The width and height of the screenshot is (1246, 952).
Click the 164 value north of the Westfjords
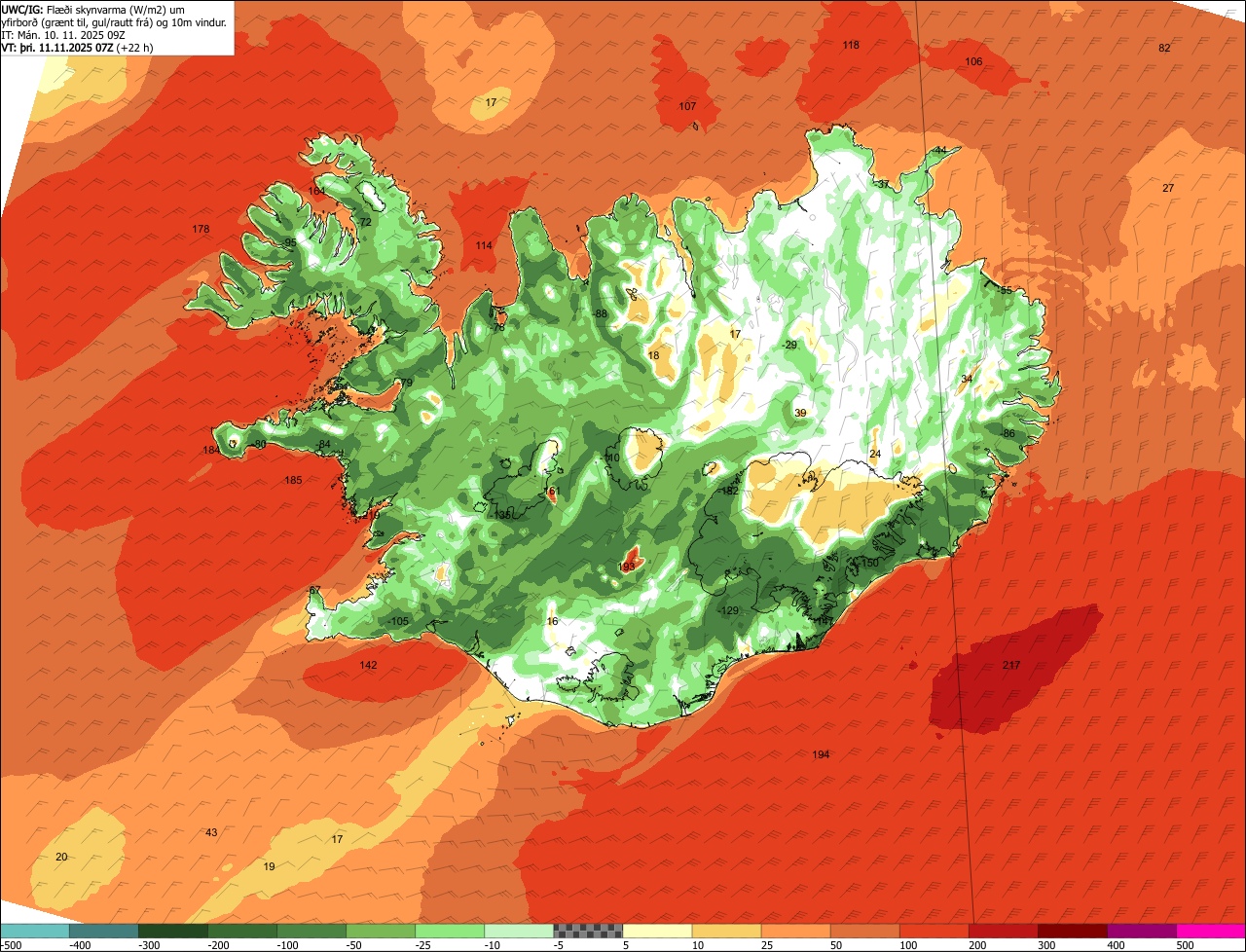point(317,192)
